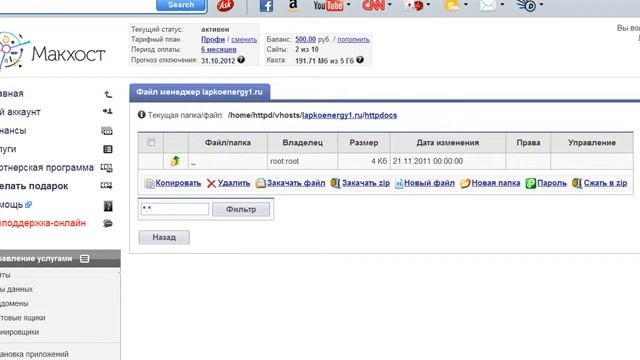Open the Facebook toolbar icon
640x360 pixels.
tap(267, 6)
